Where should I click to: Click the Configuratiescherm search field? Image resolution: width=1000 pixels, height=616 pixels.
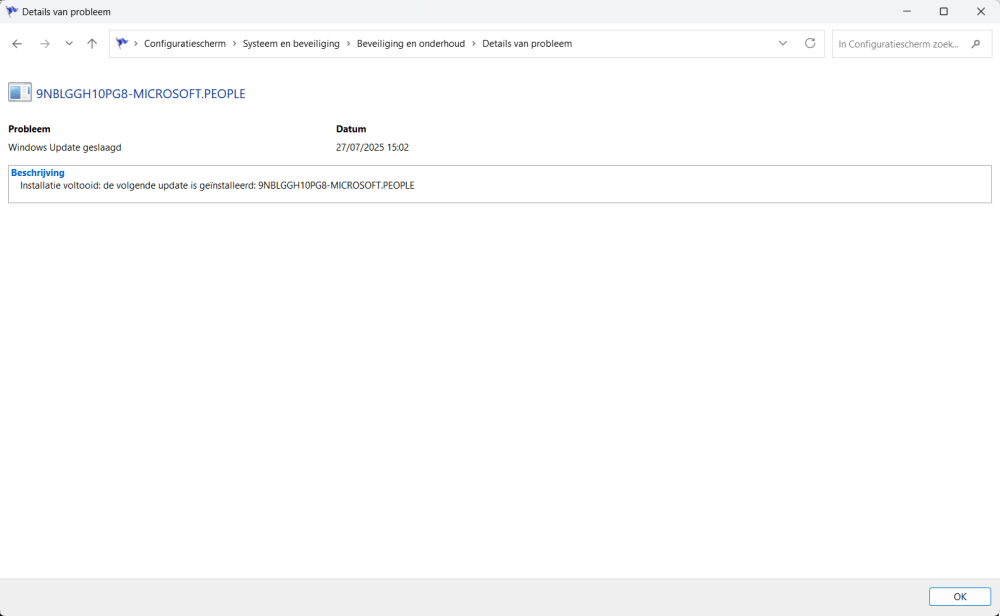[x=898, y=44]
